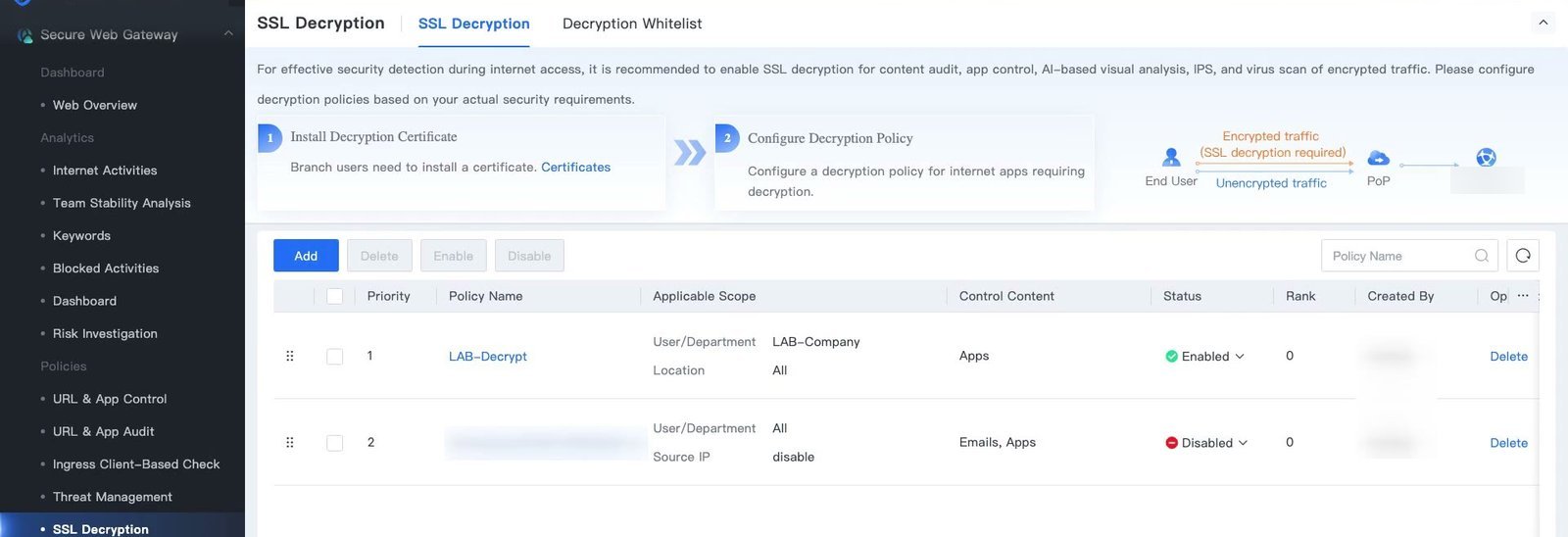Click the Control Content column header
This screenshot has height=537, width=1568.
click(x=1006, y=296)
